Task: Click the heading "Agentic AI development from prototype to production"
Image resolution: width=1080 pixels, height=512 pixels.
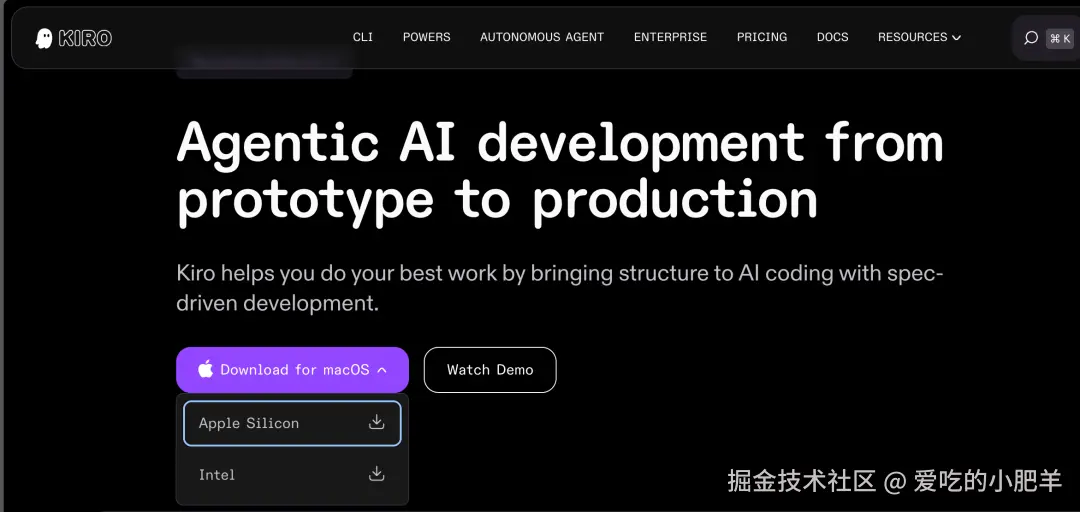Action: pos(559,172)
